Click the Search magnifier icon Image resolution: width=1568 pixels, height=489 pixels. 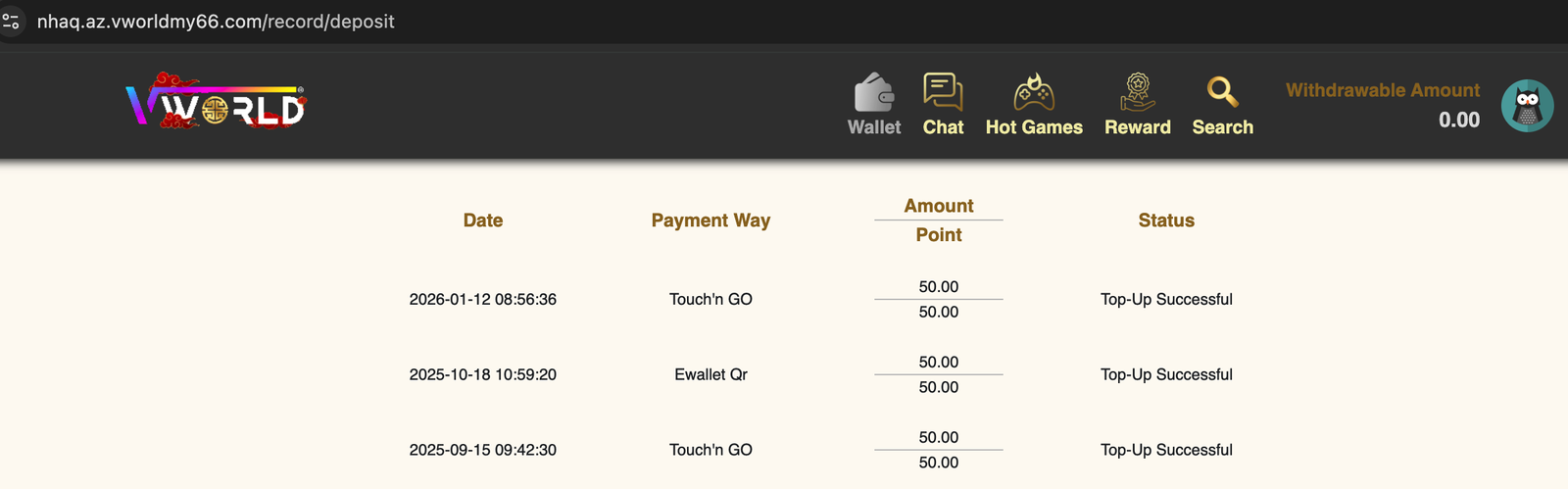click(1222, 92)
